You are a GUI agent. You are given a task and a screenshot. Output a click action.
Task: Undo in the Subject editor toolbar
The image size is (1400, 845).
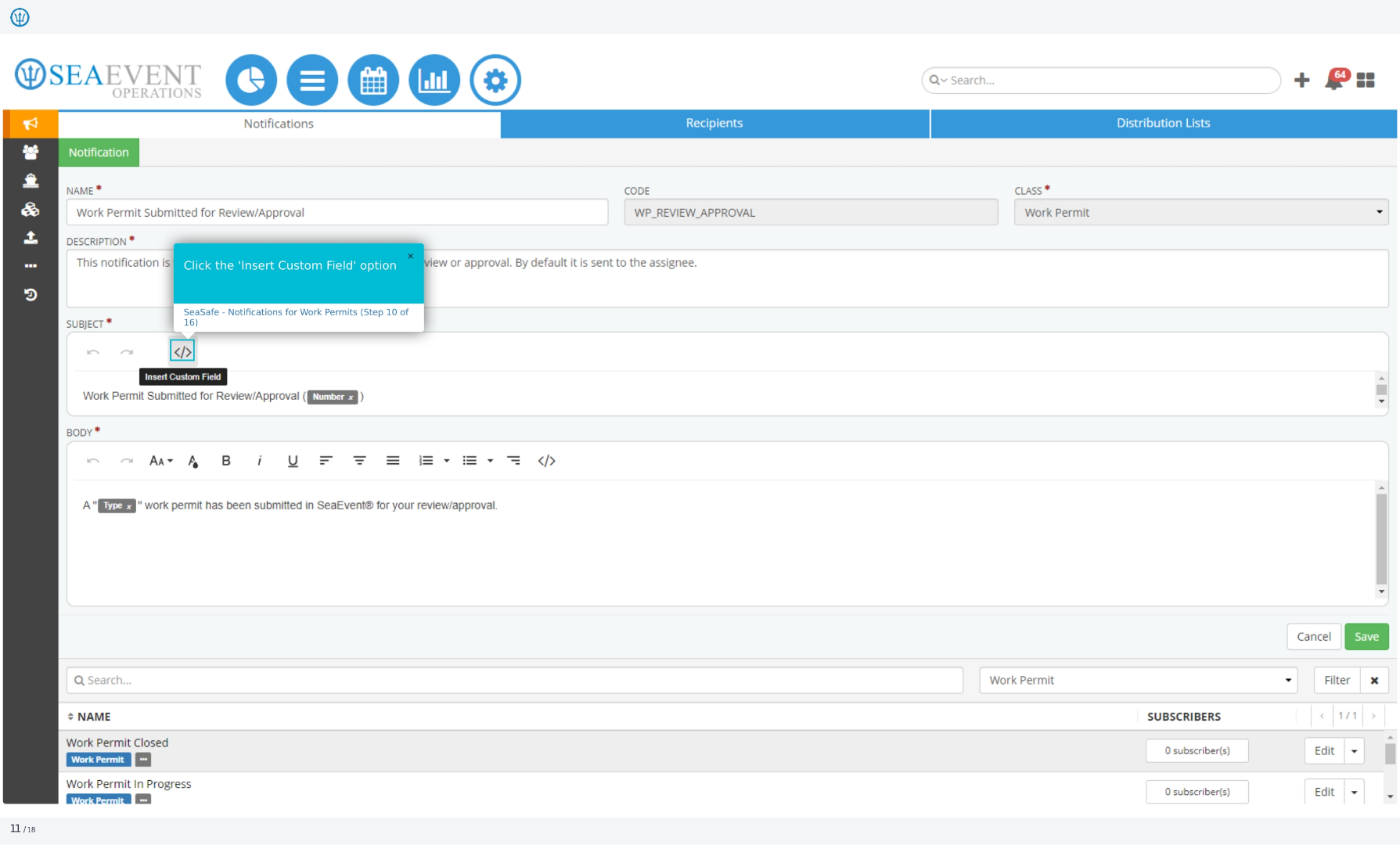(93, 352)
